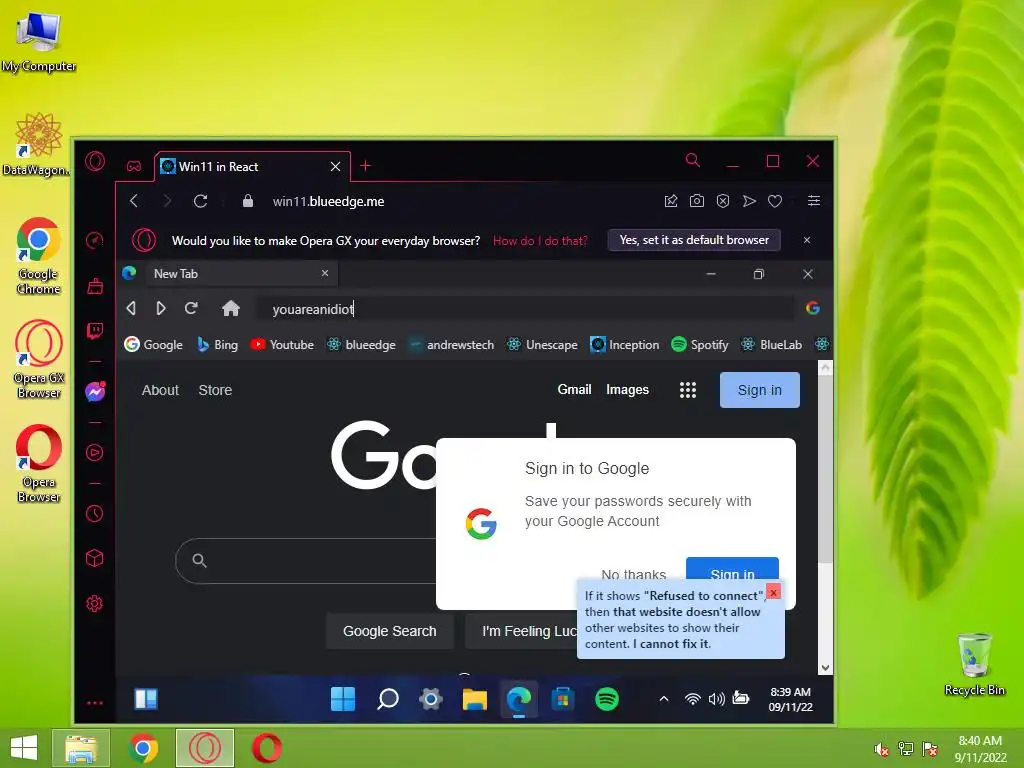Click the 'How do I do that?' link

(540, 240)
